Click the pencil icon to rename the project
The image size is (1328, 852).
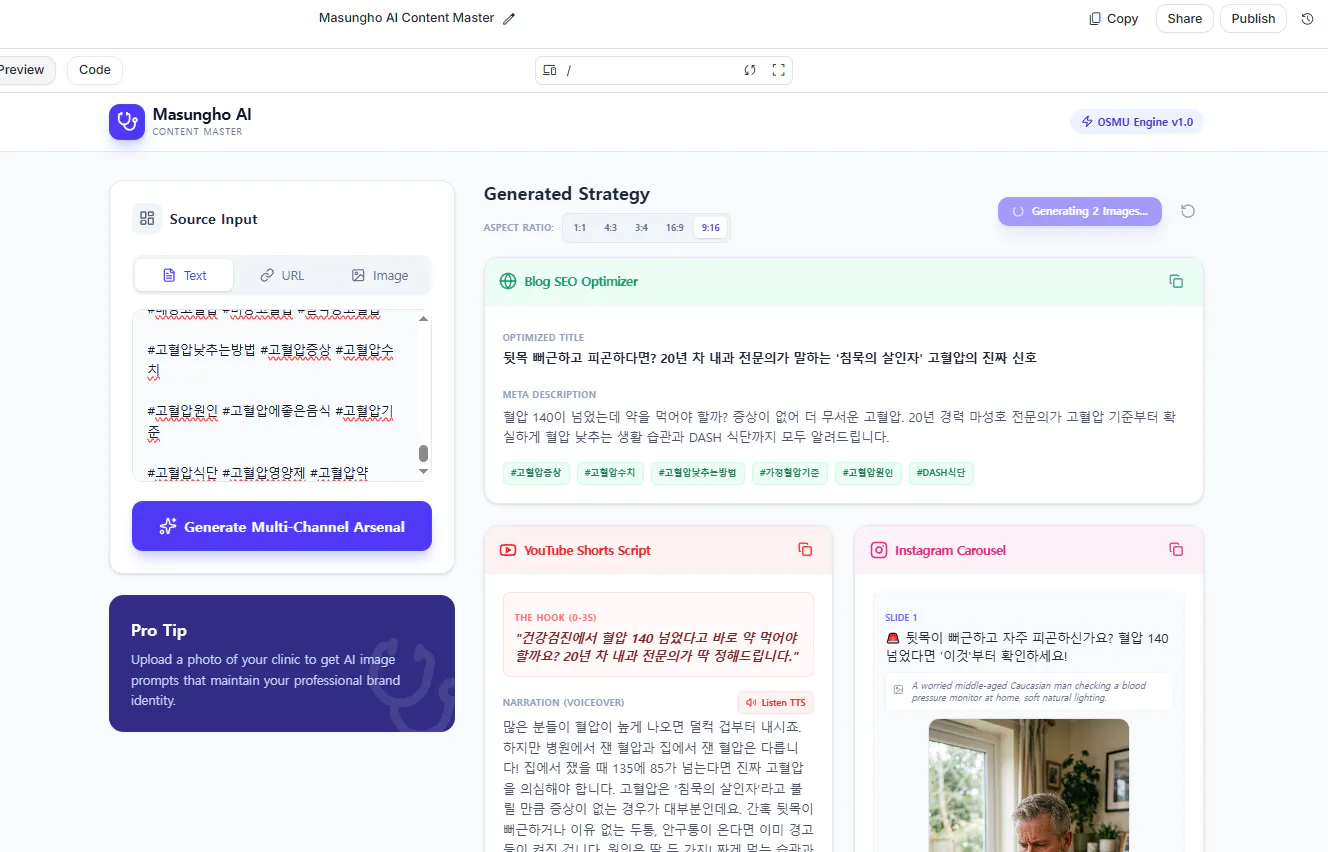click(509, 18)
